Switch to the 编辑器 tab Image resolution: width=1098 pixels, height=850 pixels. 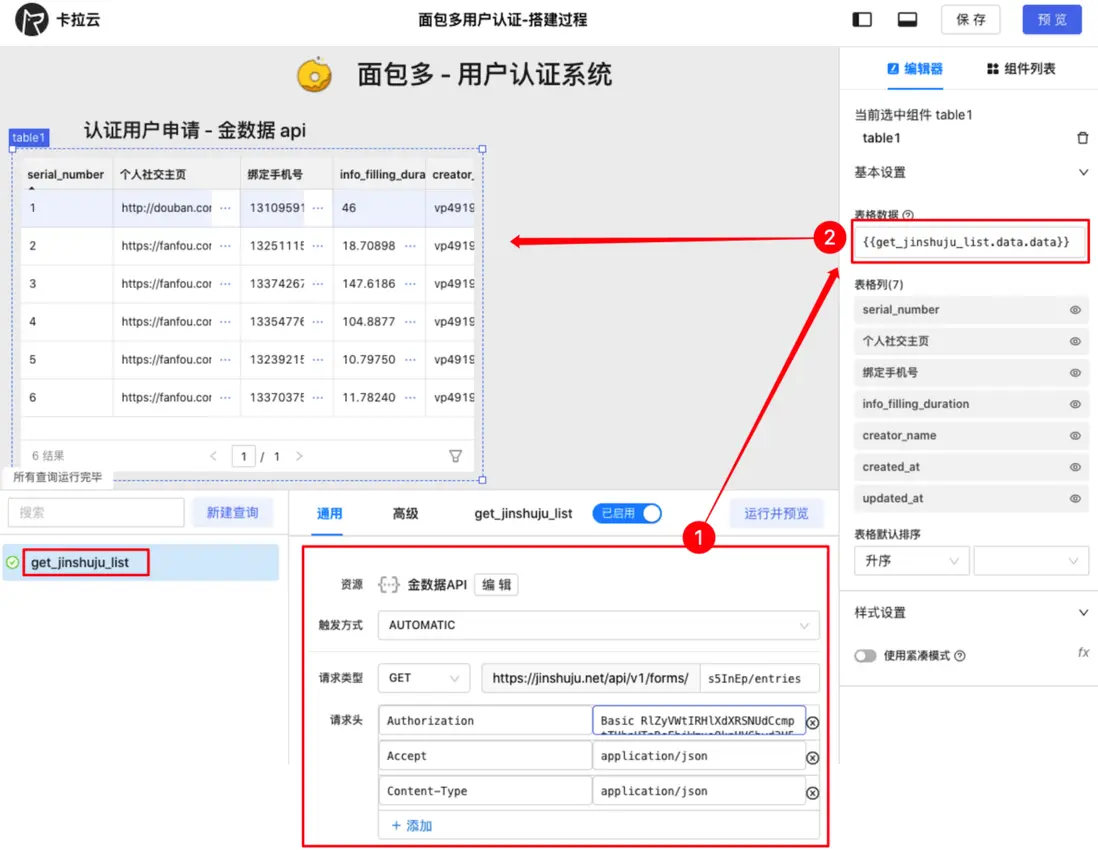point(915,69)
